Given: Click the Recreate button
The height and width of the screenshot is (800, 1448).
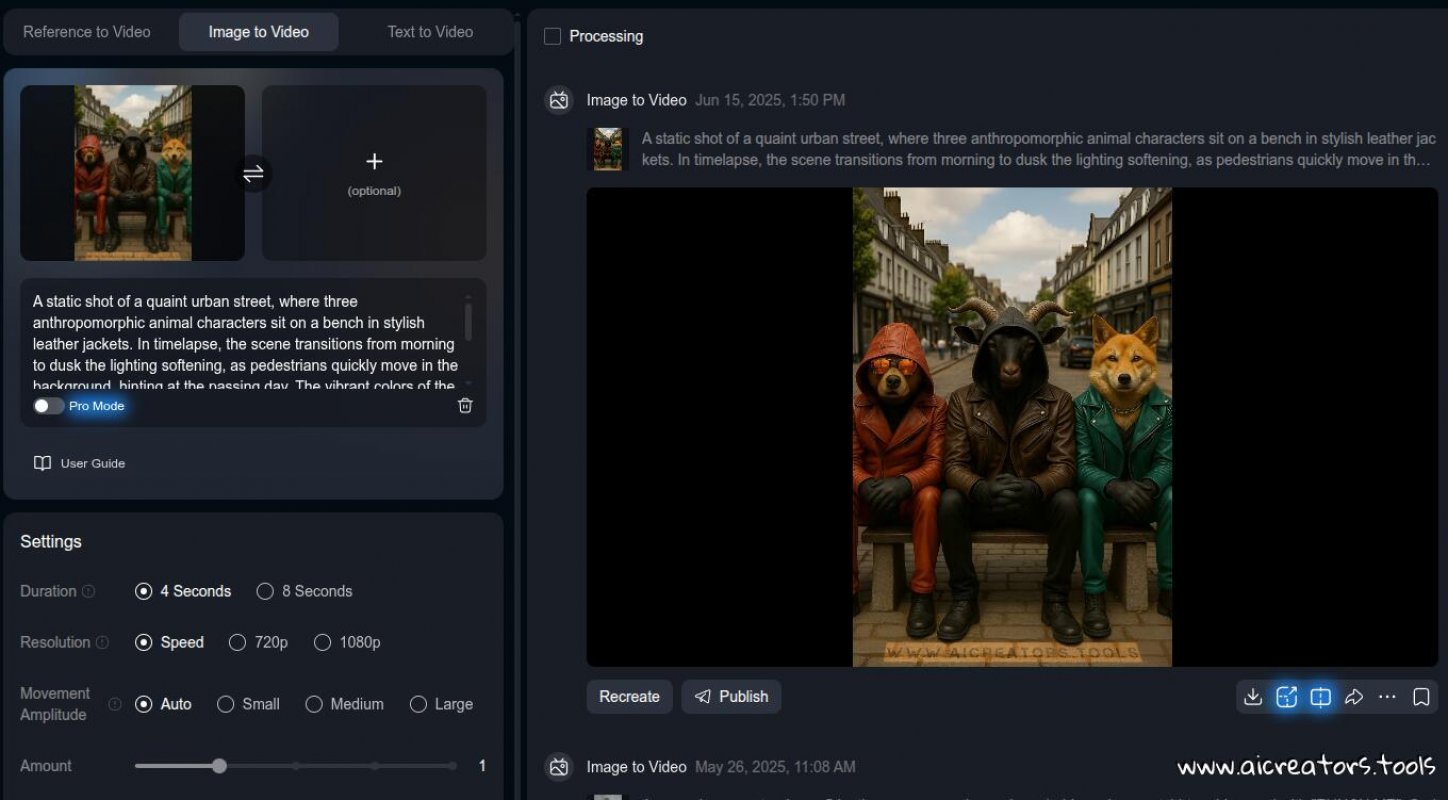Looking at the screenshot, I should point(629,697).
